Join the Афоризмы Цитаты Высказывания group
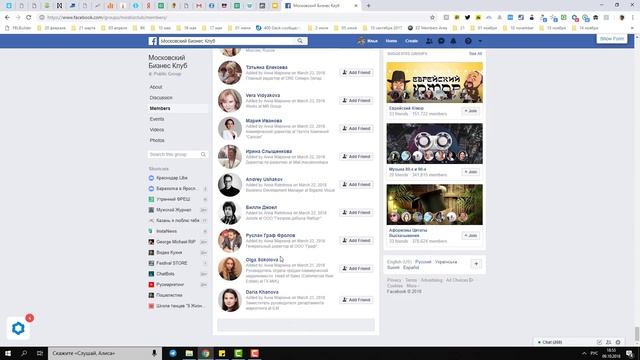This screenshot has width=640, height=360. pyautogui.click(x=471, y=236)
